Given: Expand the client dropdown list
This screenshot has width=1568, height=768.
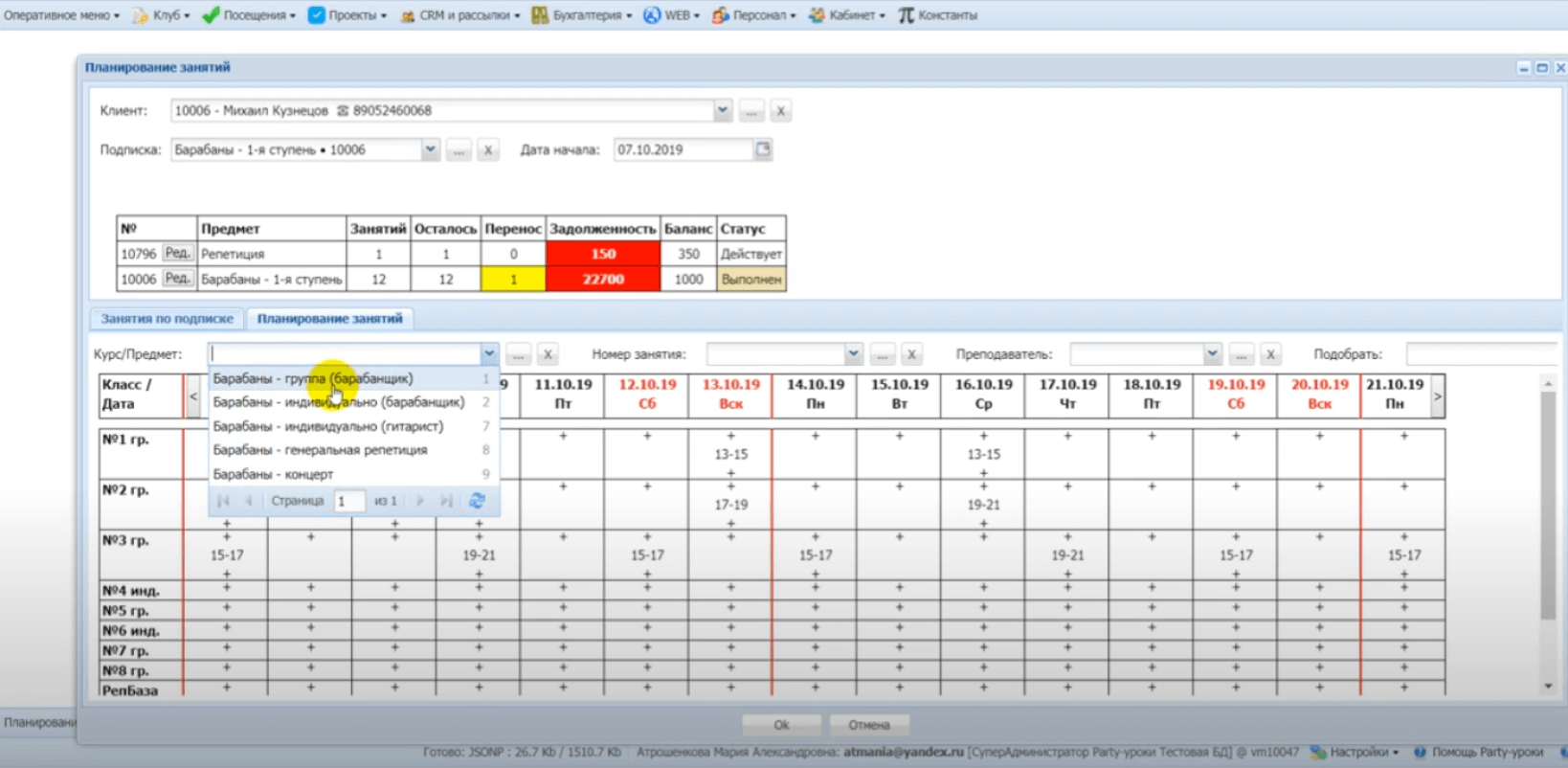Looking at the screenshot, I should (723, 111).
